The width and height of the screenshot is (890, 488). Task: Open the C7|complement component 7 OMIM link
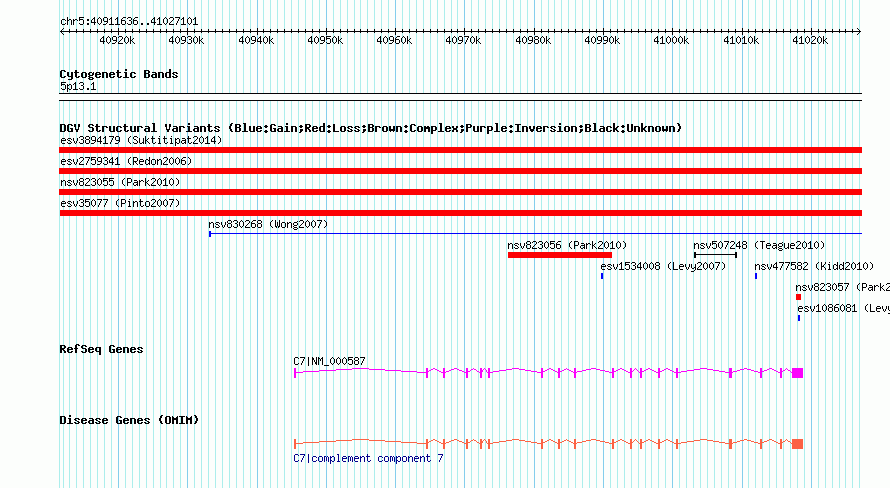(368, 458)
